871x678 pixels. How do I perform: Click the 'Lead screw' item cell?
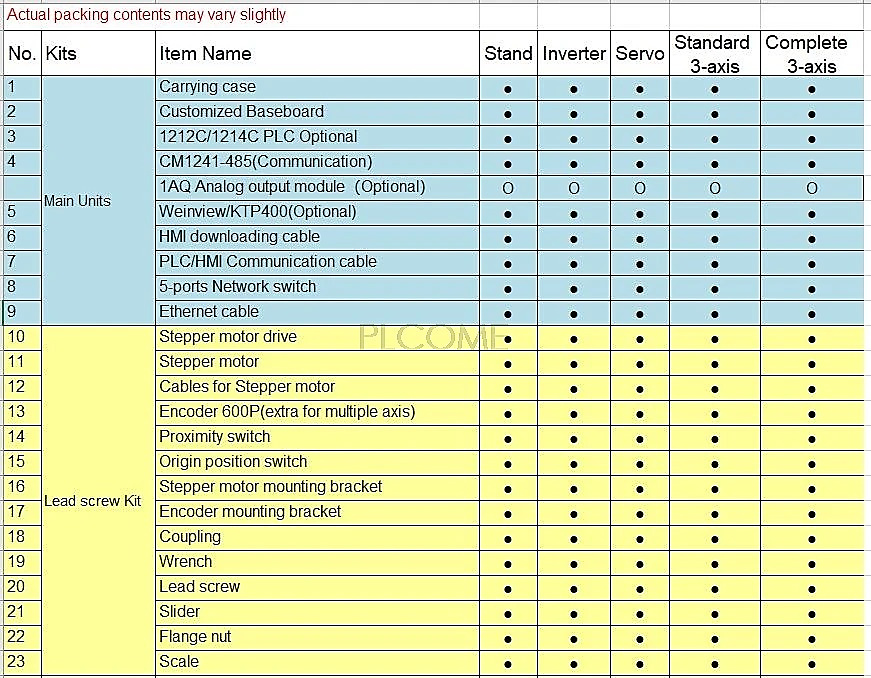(317, 587)
